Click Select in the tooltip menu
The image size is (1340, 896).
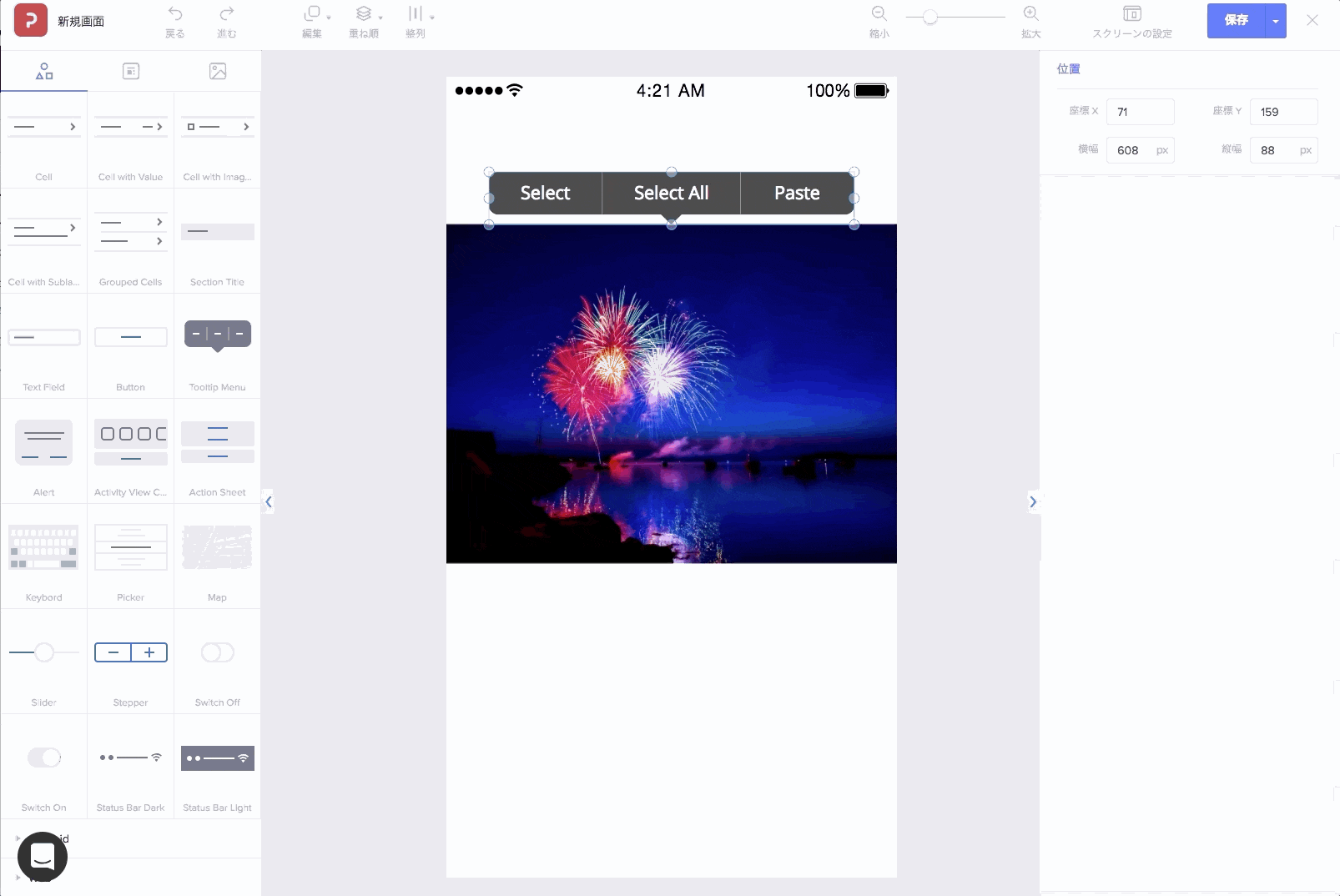[x=546, y=193]
